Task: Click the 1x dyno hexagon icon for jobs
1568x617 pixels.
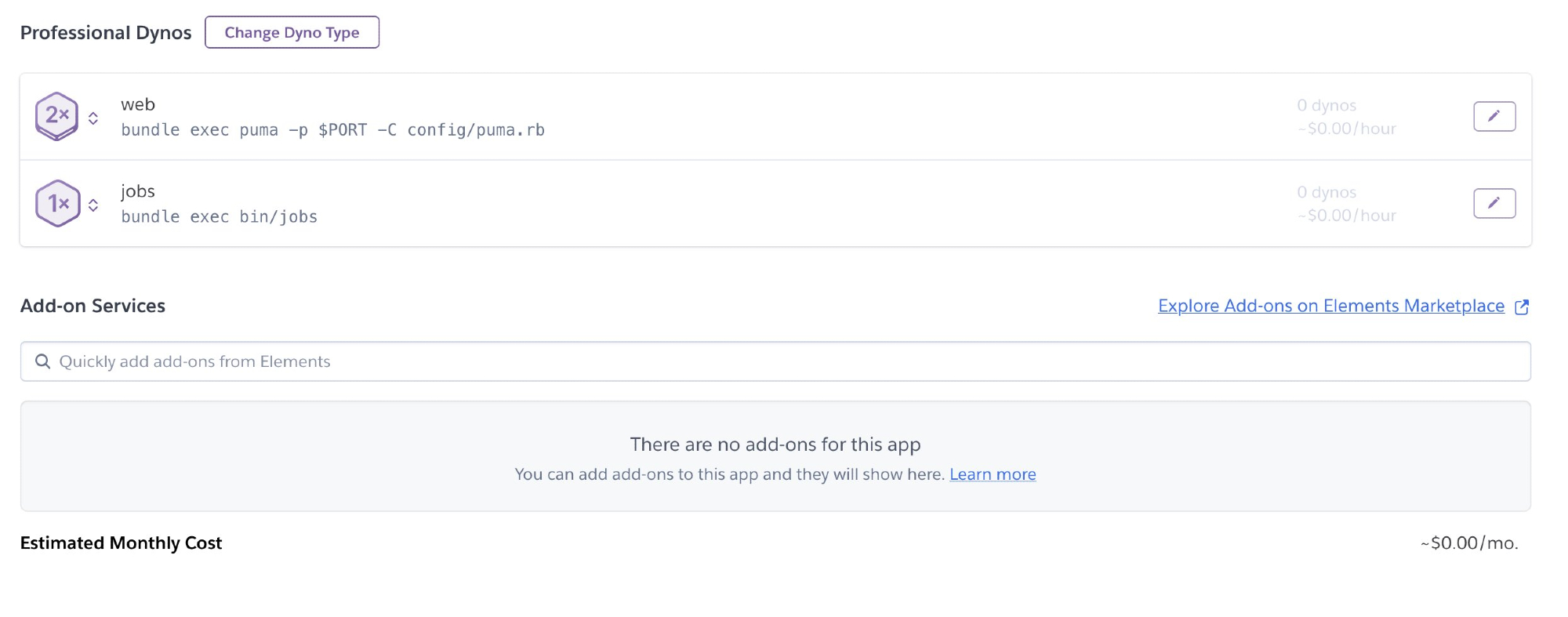Action: [x=57, y=203]
